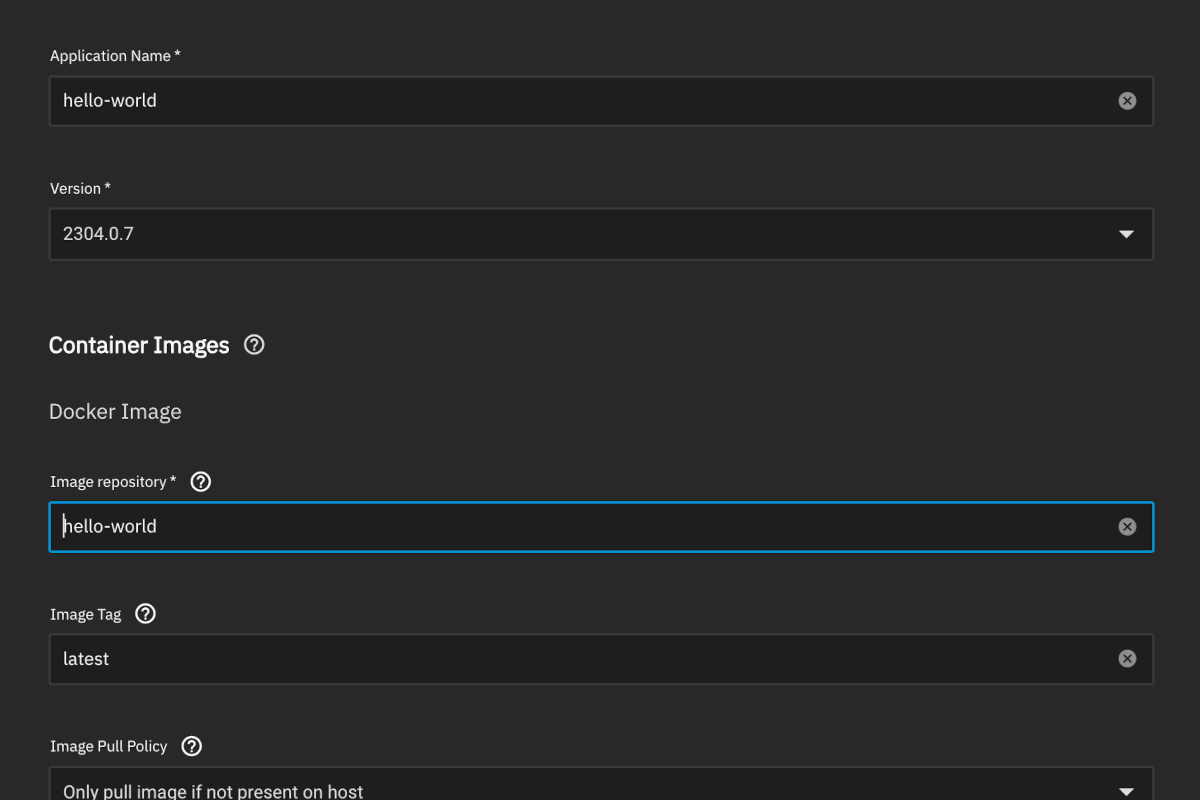Open the Container Images help tooltip icon
This screenshot has height=800, width=1200.
click(254, 345)
